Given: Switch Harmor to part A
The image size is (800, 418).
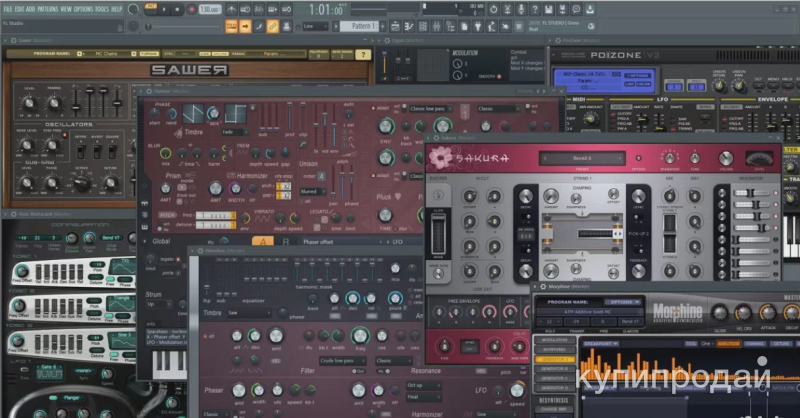Looking at the screenshot, I should [x=263, y=241].
